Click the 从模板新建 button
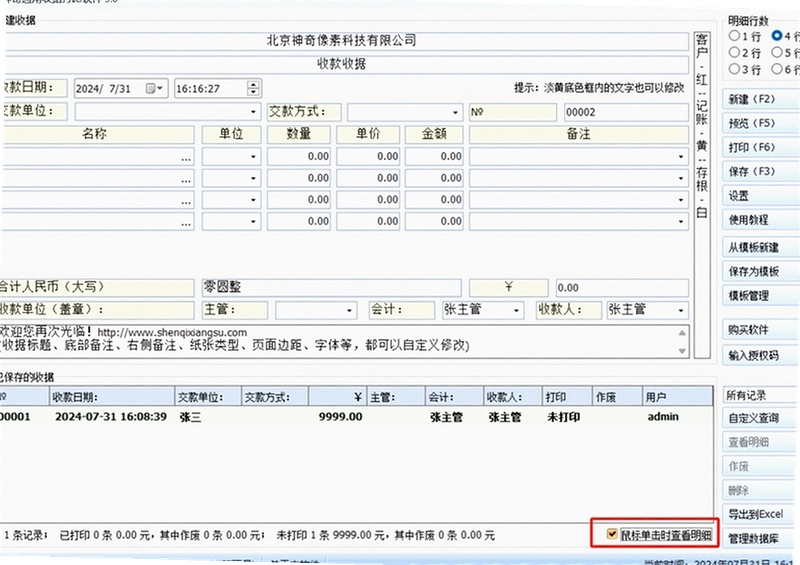Viewport: 800px width, 565px height. tap(761, 247)
